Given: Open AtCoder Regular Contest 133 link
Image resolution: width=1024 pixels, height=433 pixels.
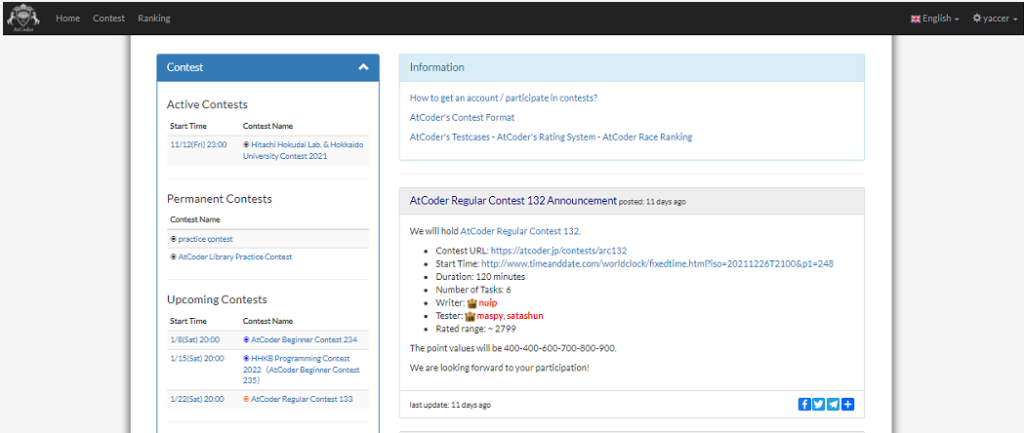Looking at the screenshot, I should (302, 399).
